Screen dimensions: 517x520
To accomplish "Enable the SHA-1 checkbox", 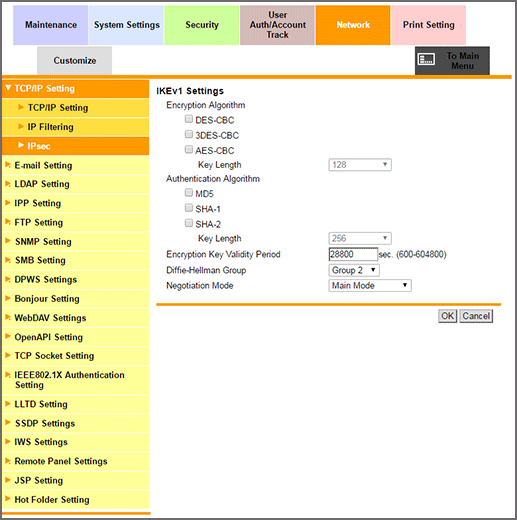I will click(189, 208).
